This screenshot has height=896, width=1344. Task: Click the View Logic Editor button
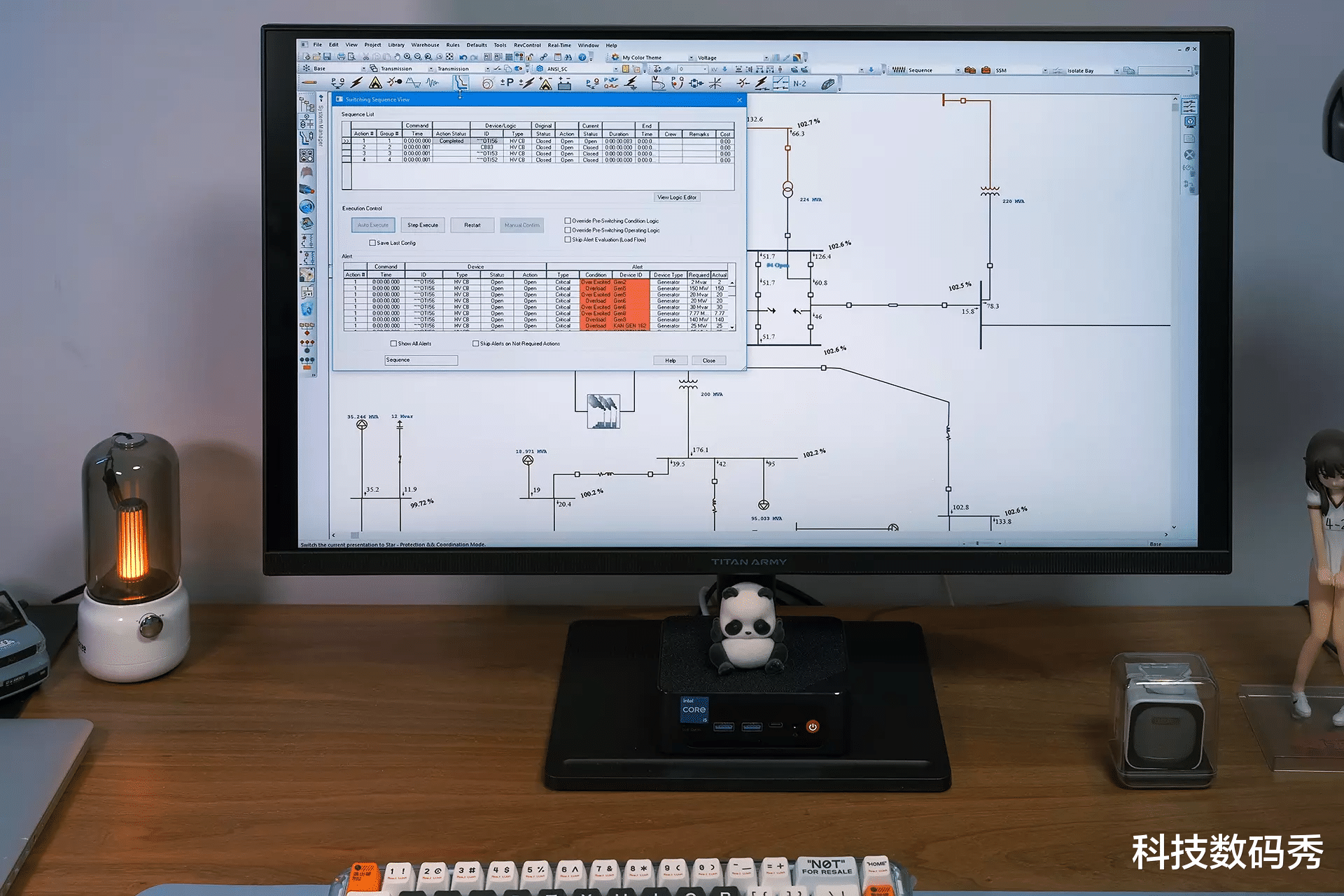[x=676, y=197]
